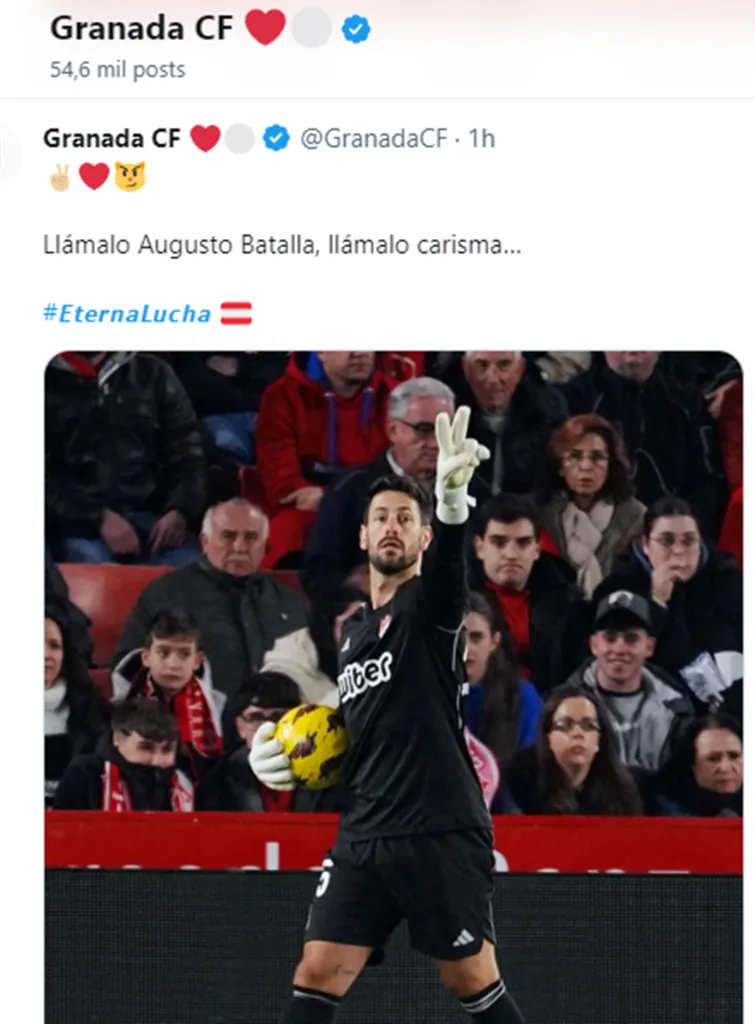Click the red-white flag emoji beside the hashtag
The image size is (755, 1024).
coord(236,313)
